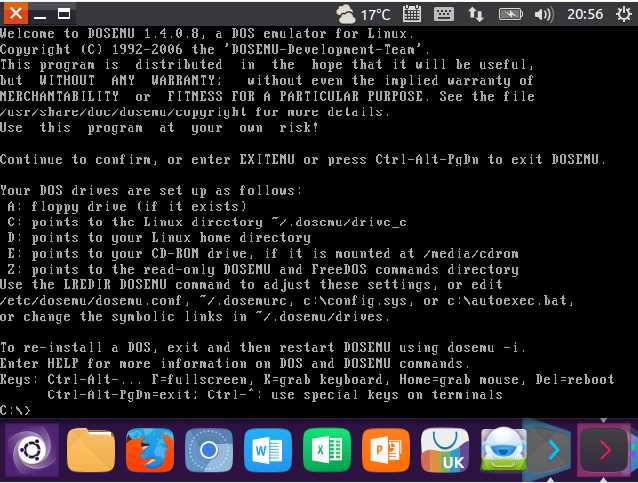Select the red chevron terminal dock icon
638x483 pixels.
[603, 450]
